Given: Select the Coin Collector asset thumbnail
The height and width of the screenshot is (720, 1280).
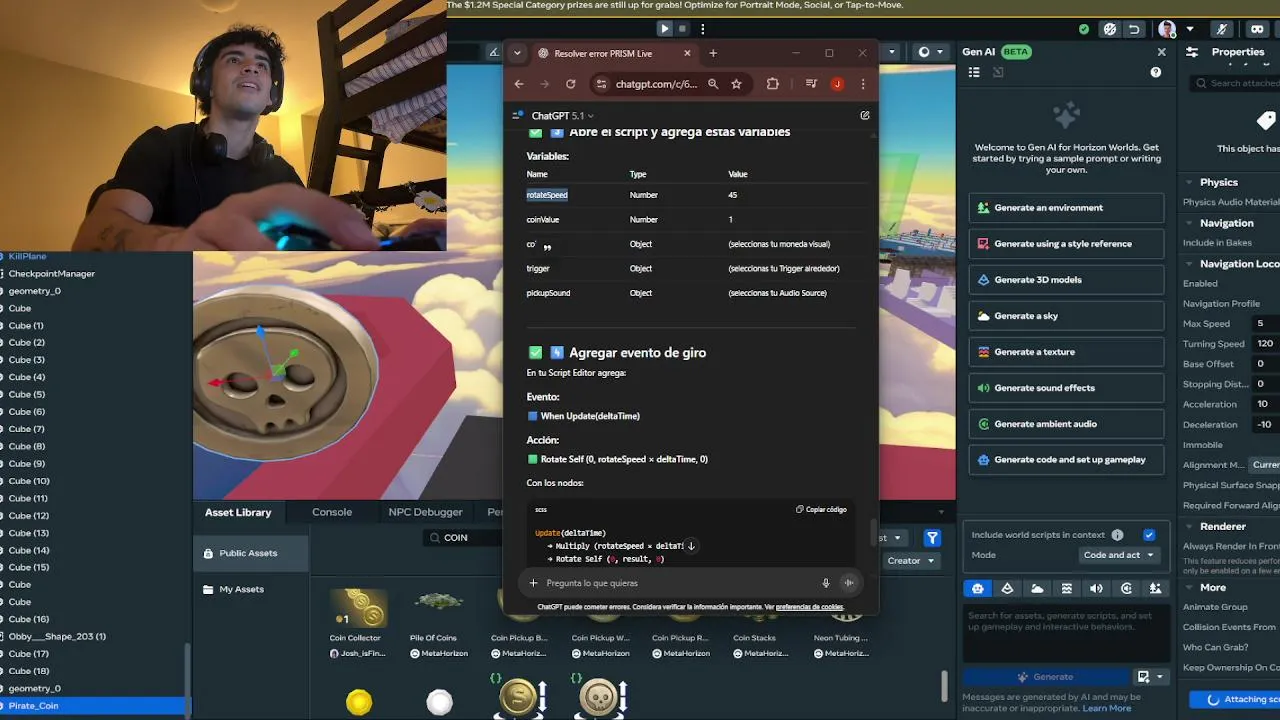Looking at the screenshot, I should coord(358,608).
